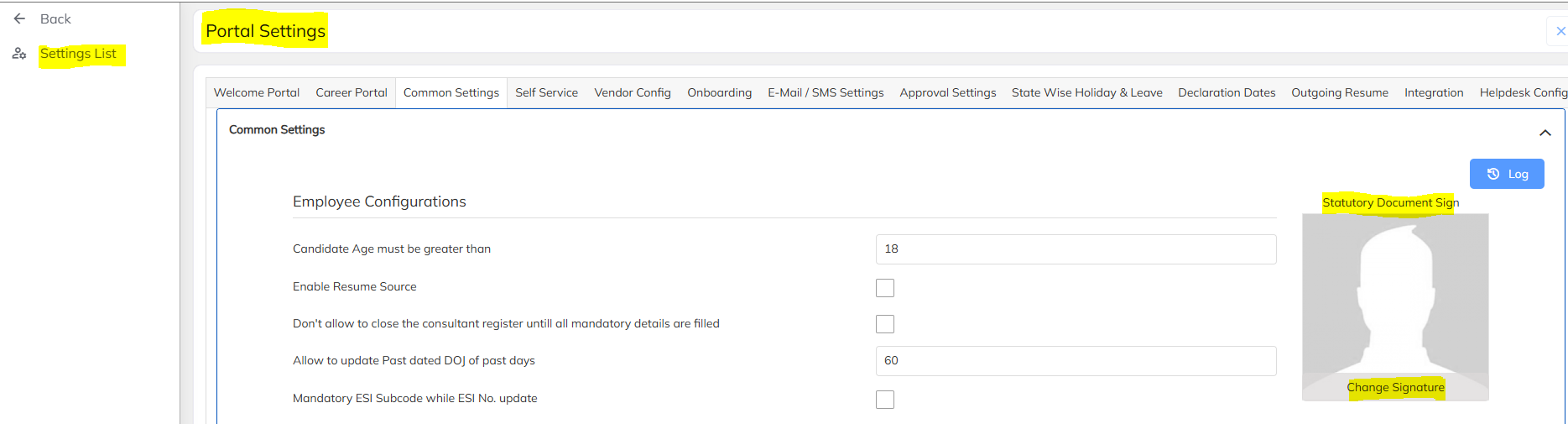Click the Change Signature link
The width and height of the screenshot is (1568, 424).
(1395, 387)
